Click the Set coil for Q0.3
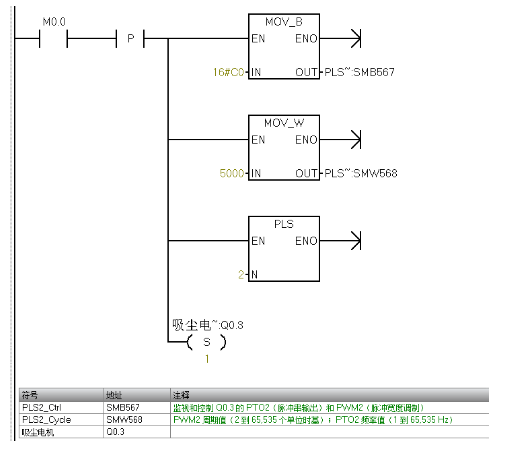 (x=207, y=342)
